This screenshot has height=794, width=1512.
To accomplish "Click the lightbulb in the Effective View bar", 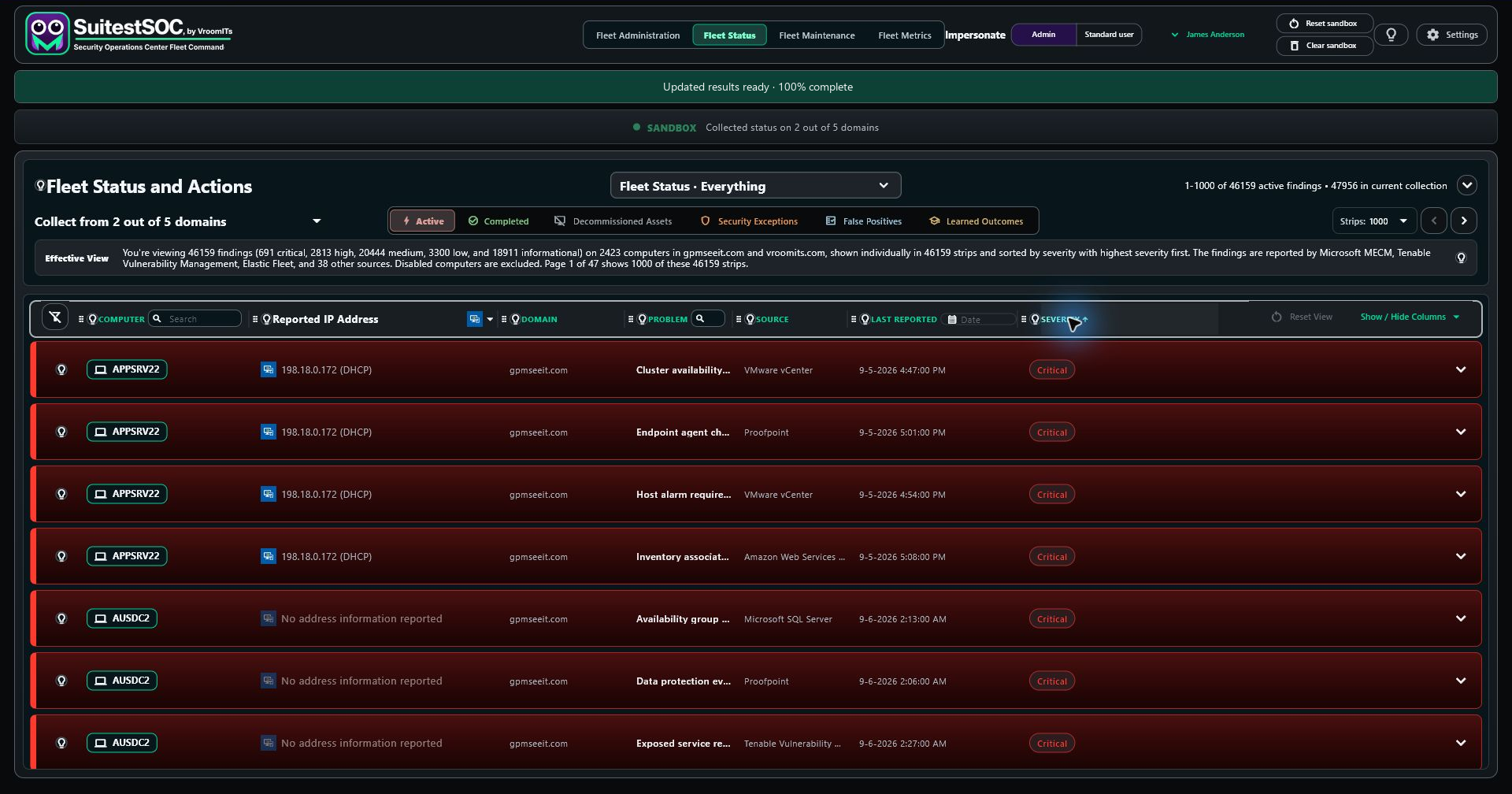I will [1461, 258].
